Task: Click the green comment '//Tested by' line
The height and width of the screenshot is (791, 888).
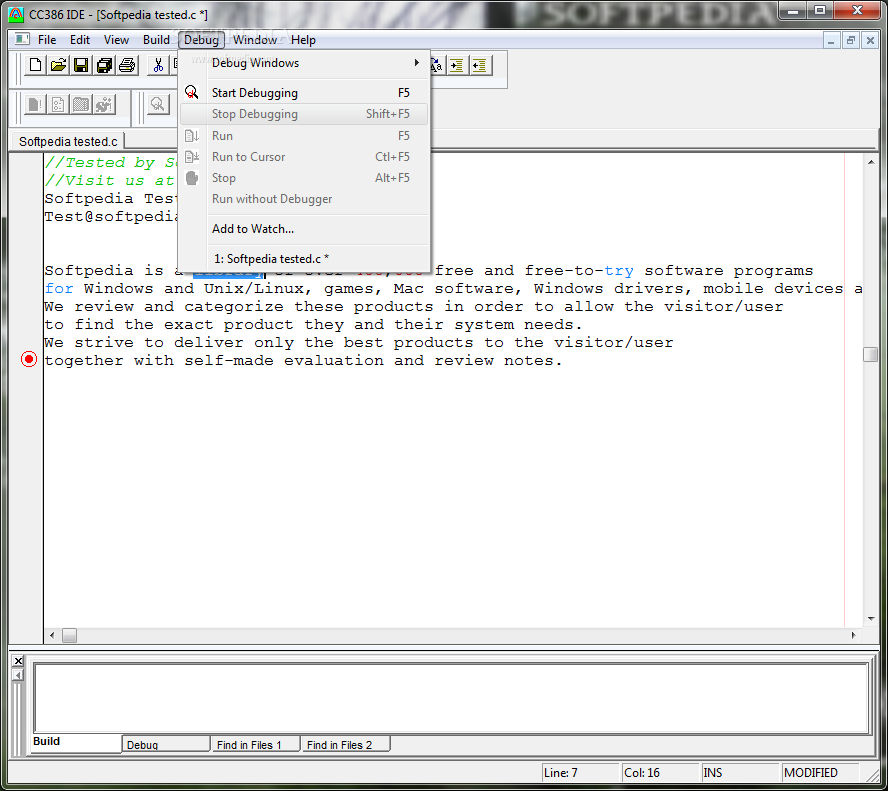Action: 111,163
